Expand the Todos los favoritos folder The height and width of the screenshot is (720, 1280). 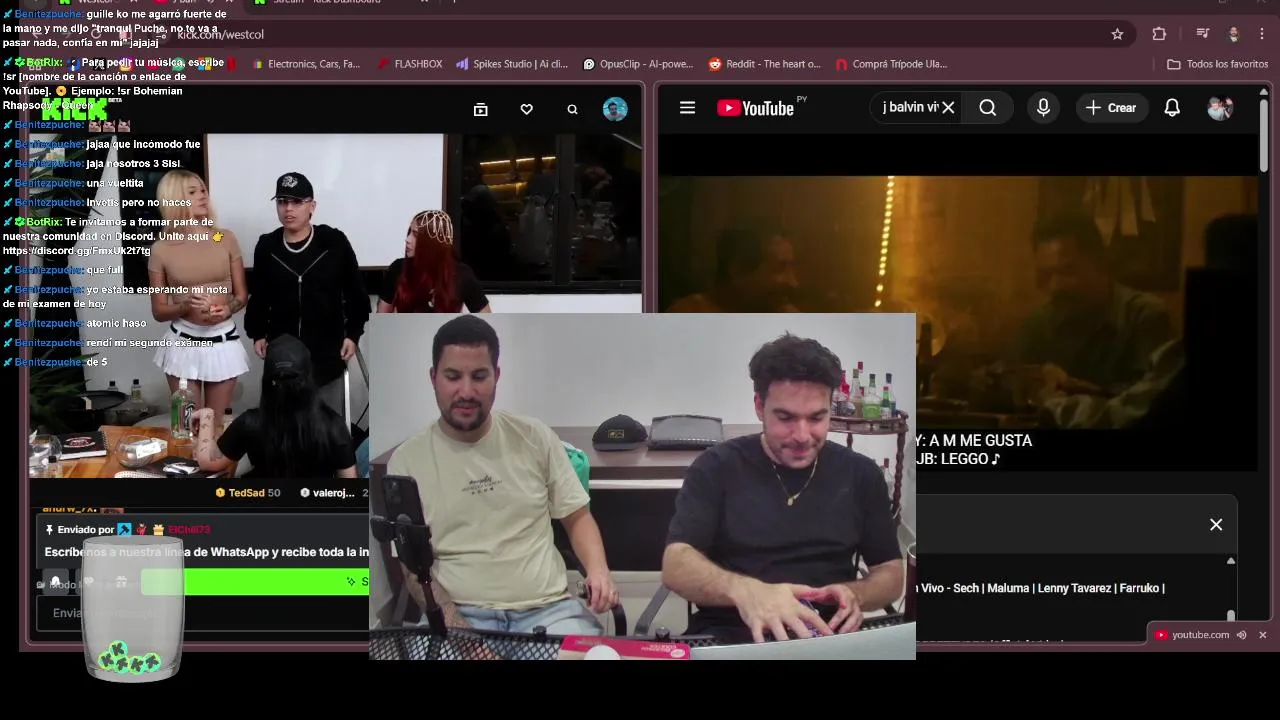click(1217, 64)
